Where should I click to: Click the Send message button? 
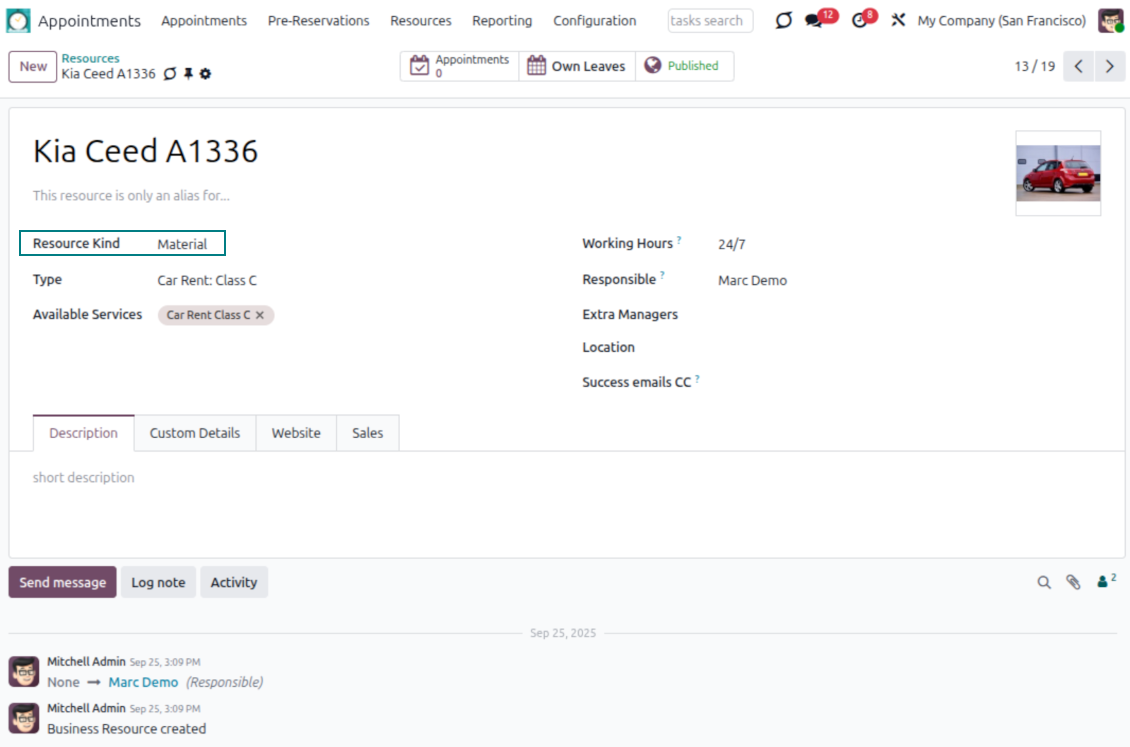(62, 582)
